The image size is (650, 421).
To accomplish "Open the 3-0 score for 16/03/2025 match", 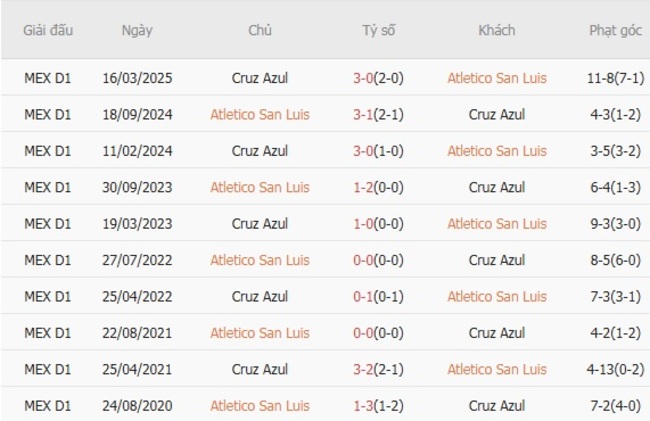I will click(366, 78).
